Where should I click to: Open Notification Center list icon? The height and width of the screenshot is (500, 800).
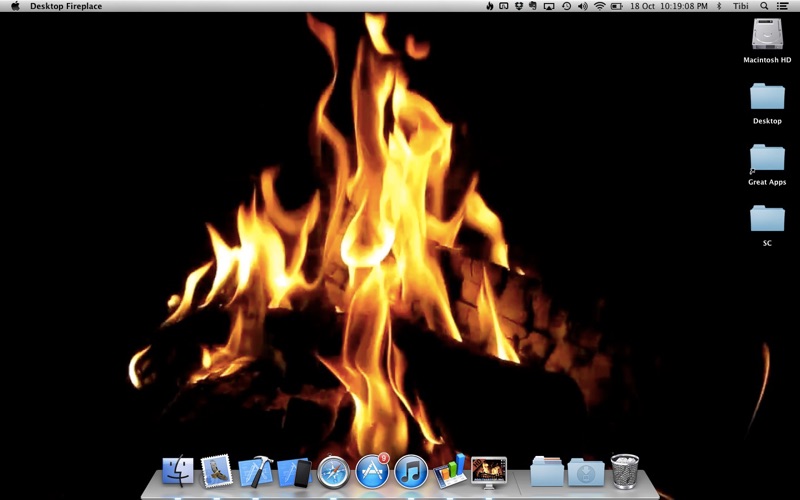782,6
